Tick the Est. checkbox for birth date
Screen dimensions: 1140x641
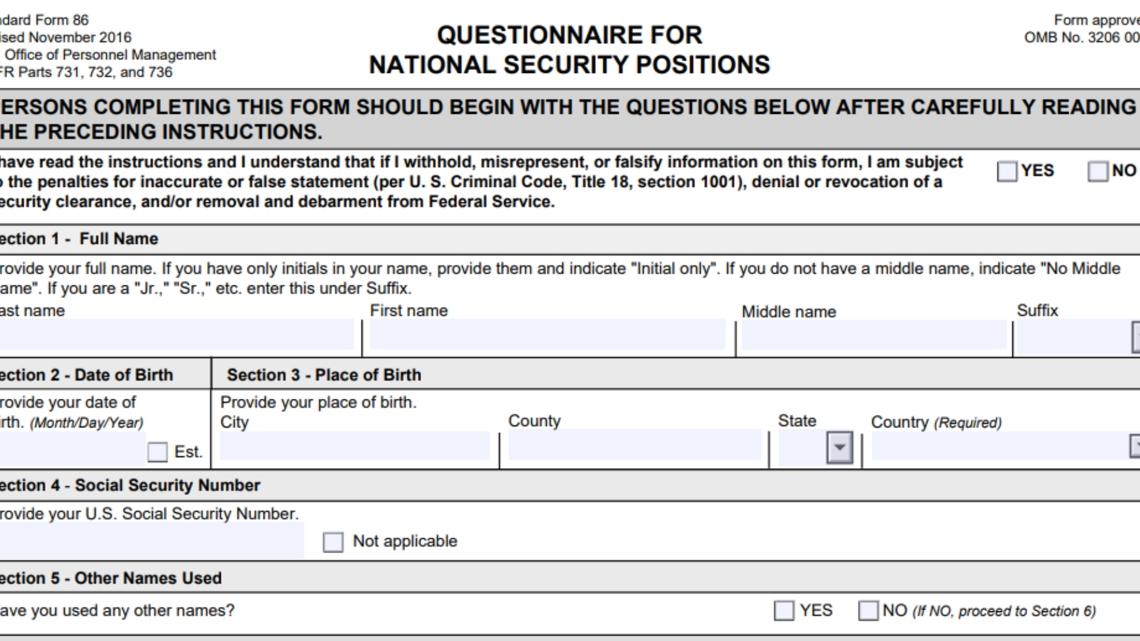[157, 452]
